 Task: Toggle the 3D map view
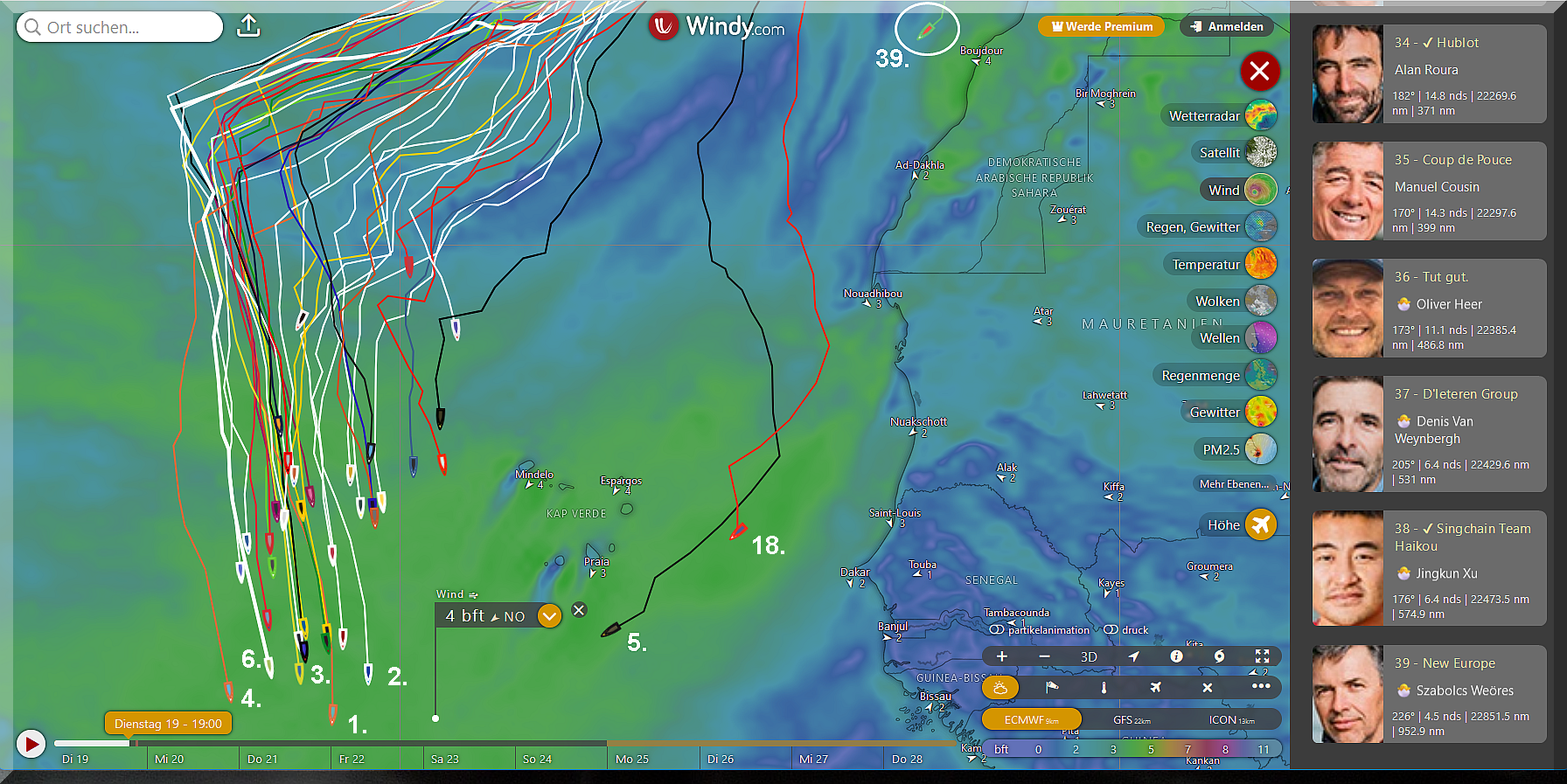[1089, 656]
